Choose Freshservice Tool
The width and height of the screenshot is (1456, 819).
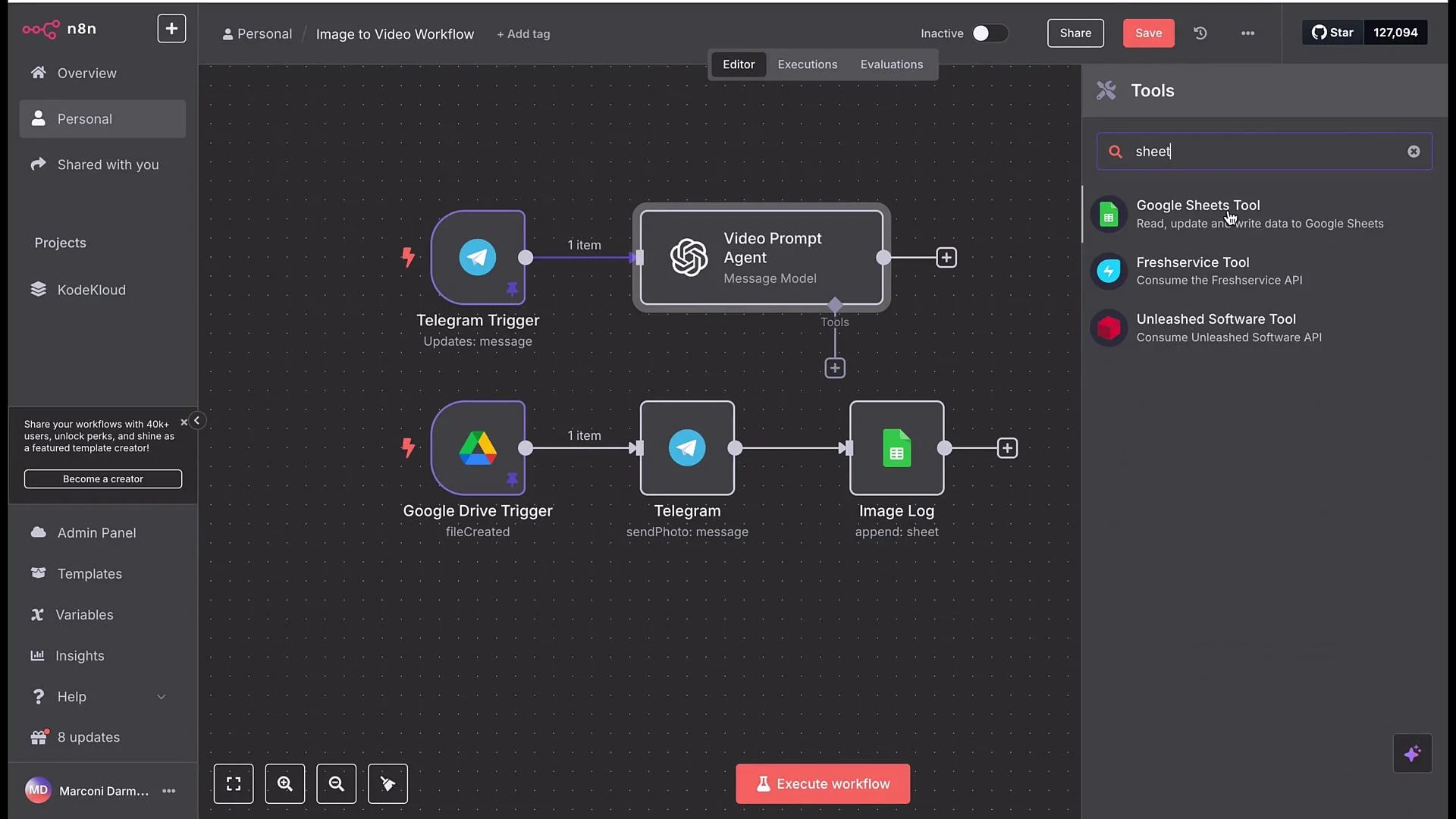(x=1264, y=271)
